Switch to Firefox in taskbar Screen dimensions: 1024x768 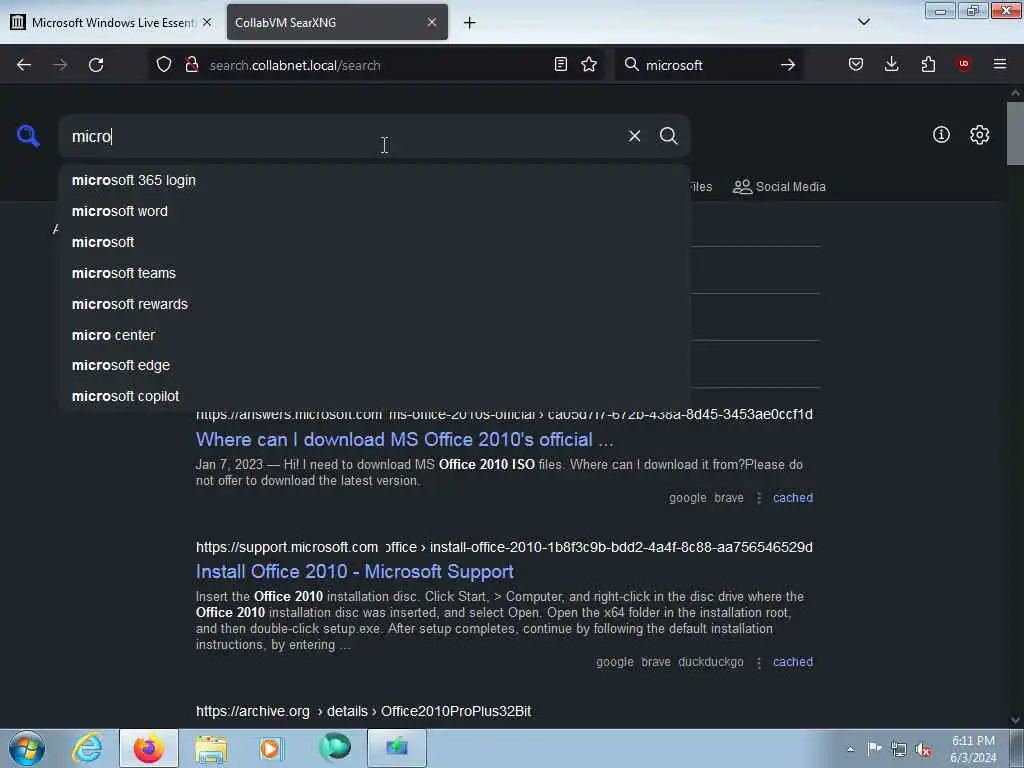149,748
